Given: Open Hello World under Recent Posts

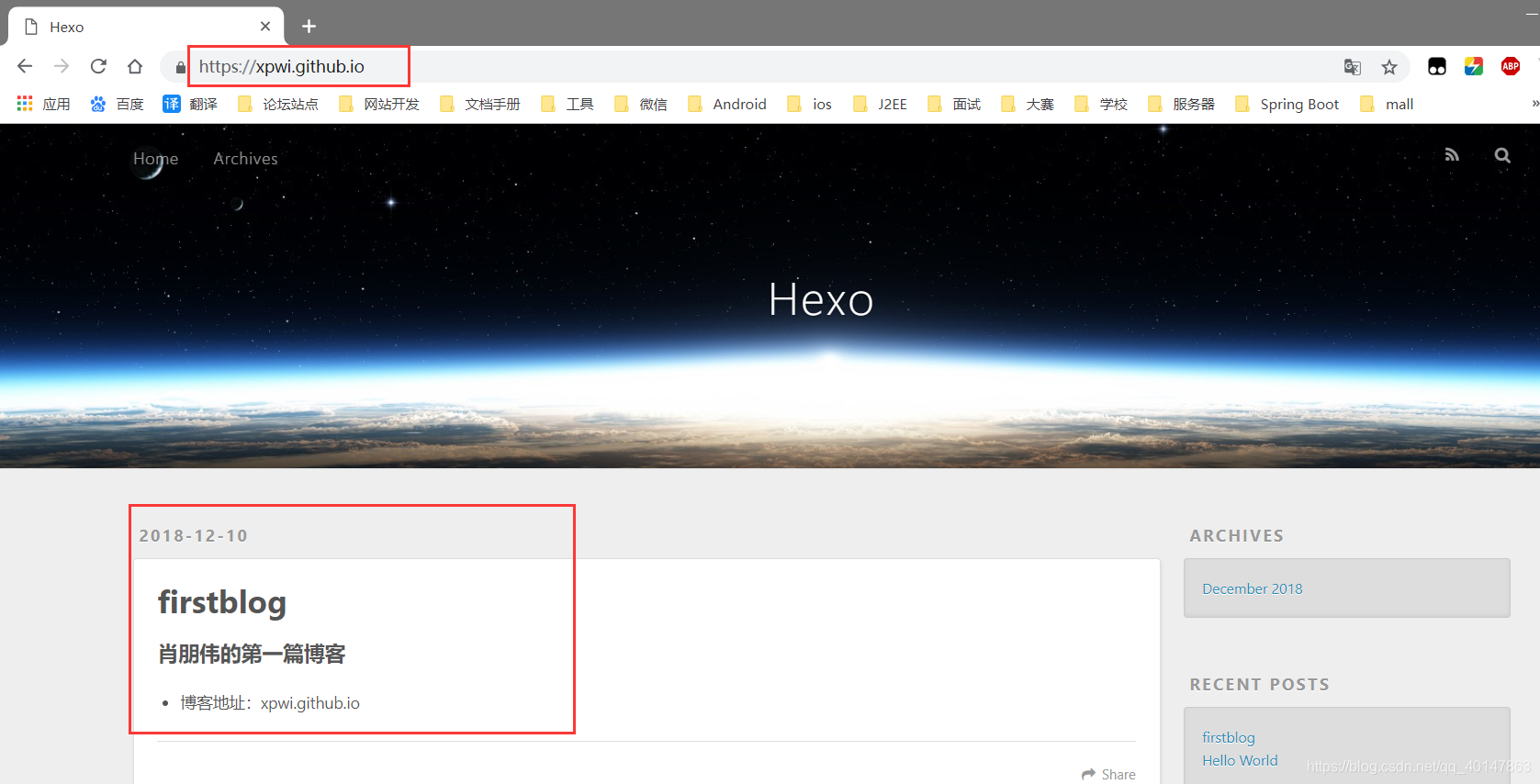Looking at the screenshot, I should 1240,760.
